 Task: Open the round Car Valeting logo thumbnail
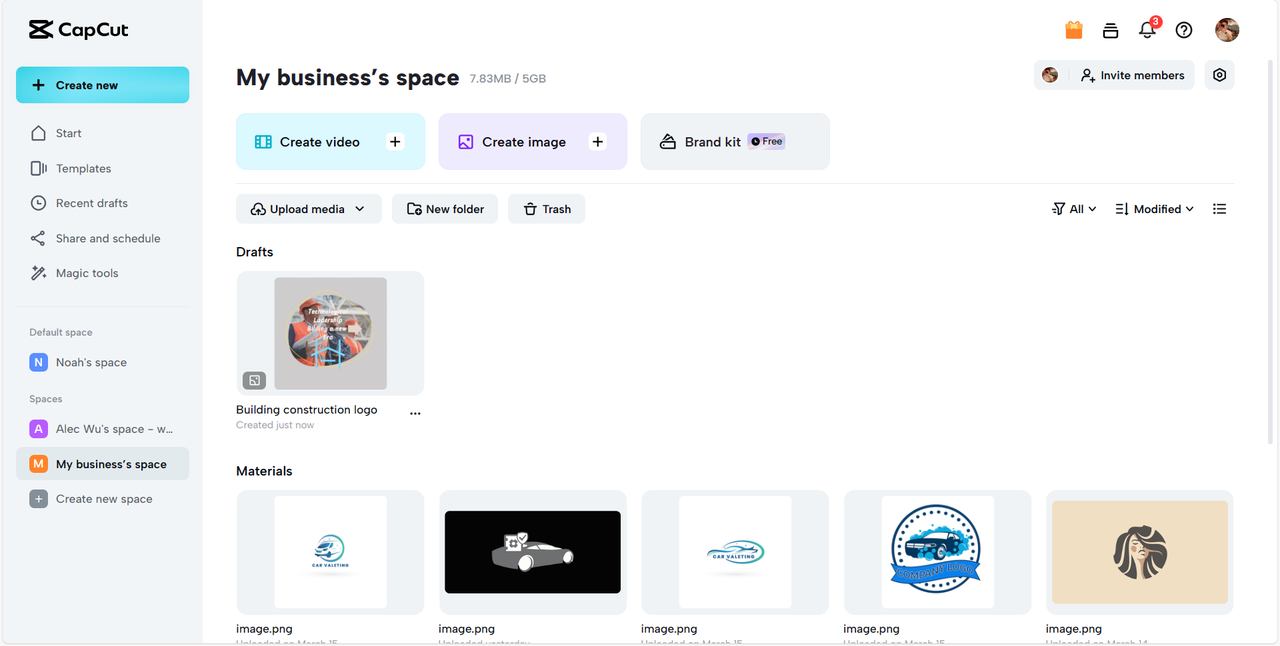[x=330, y=552]
